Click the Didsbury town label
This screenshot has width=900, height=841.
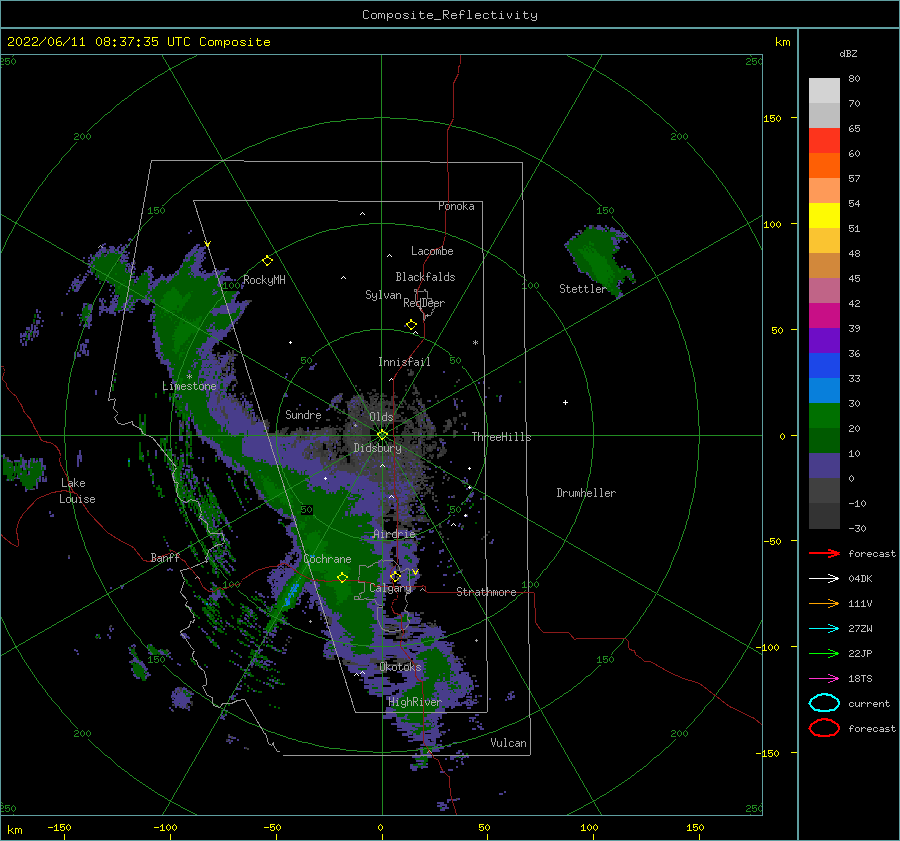[377, 448]
